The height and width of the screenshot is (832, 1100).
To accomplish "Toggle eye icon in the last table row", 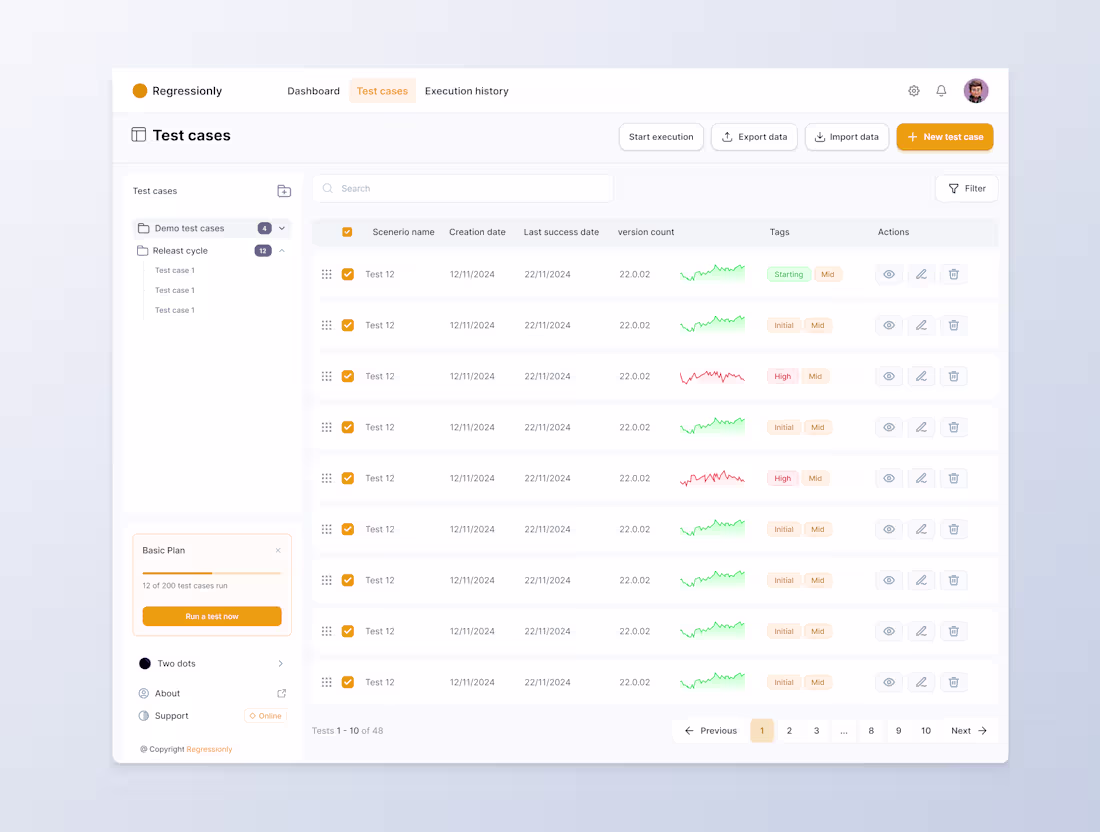I will coord(889,682).
